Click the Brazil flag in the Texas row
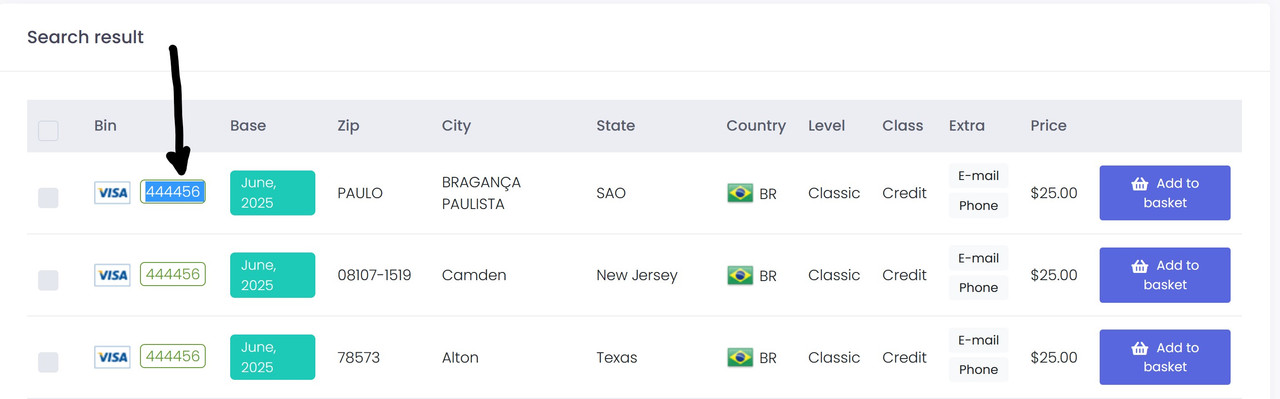The width and height of the screenshot is (1280, 399). tap(740, 357)
